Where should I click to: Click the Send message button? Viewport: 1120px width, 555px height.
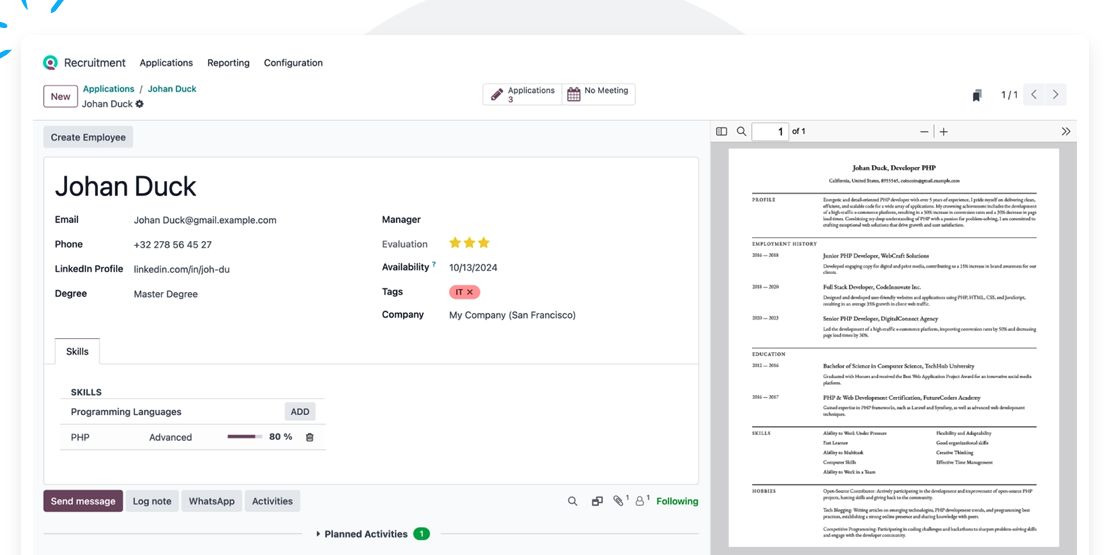tap(83, 501)
